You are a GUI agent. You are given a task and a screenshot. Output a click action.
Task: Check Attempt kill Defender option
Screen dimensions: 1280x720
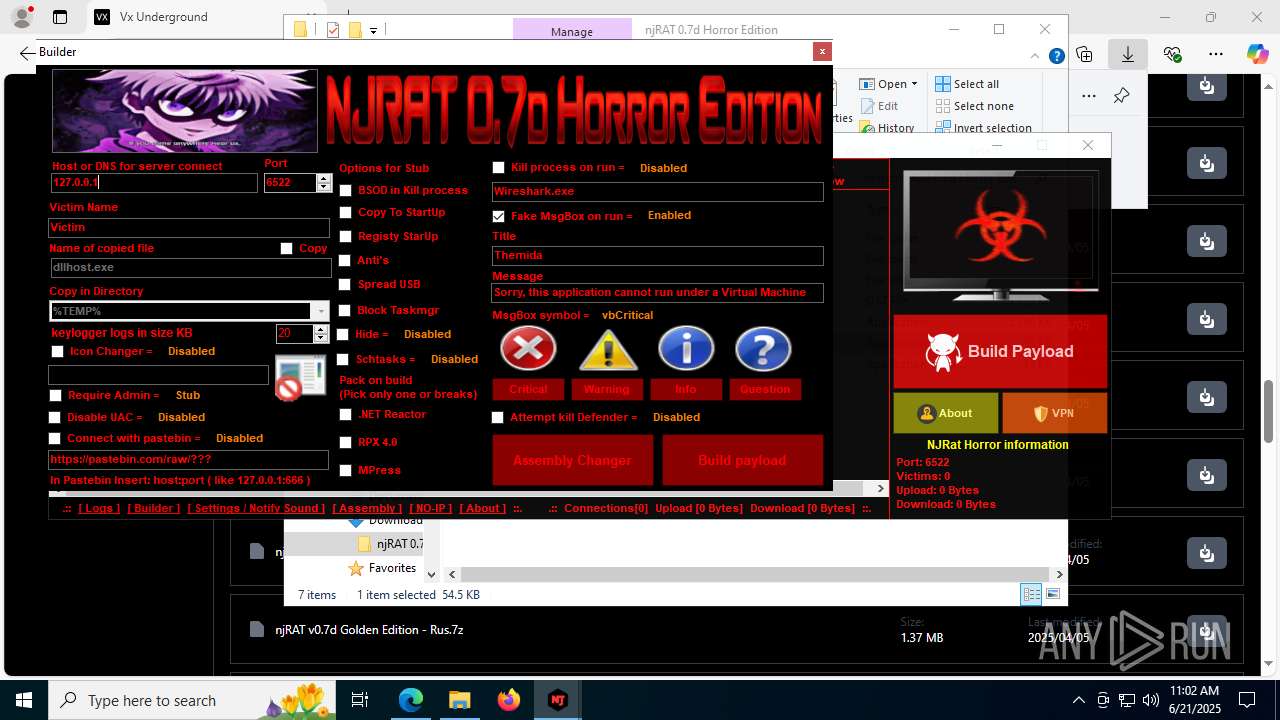497,417
